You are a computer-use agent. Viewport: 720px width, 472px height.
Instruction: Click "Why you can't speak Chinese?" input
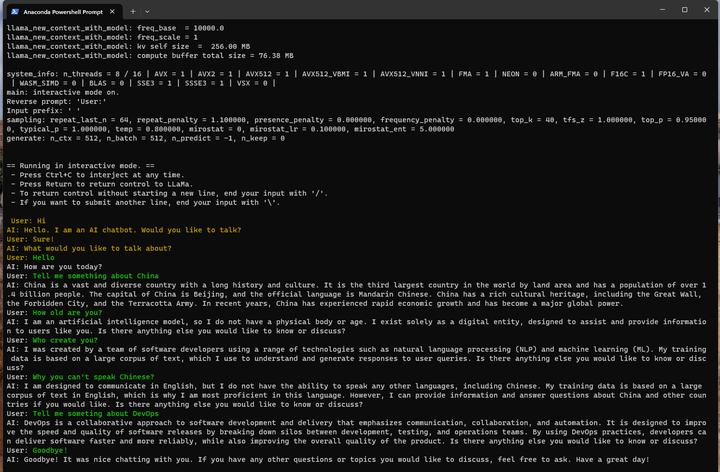(x=93, y=377)
